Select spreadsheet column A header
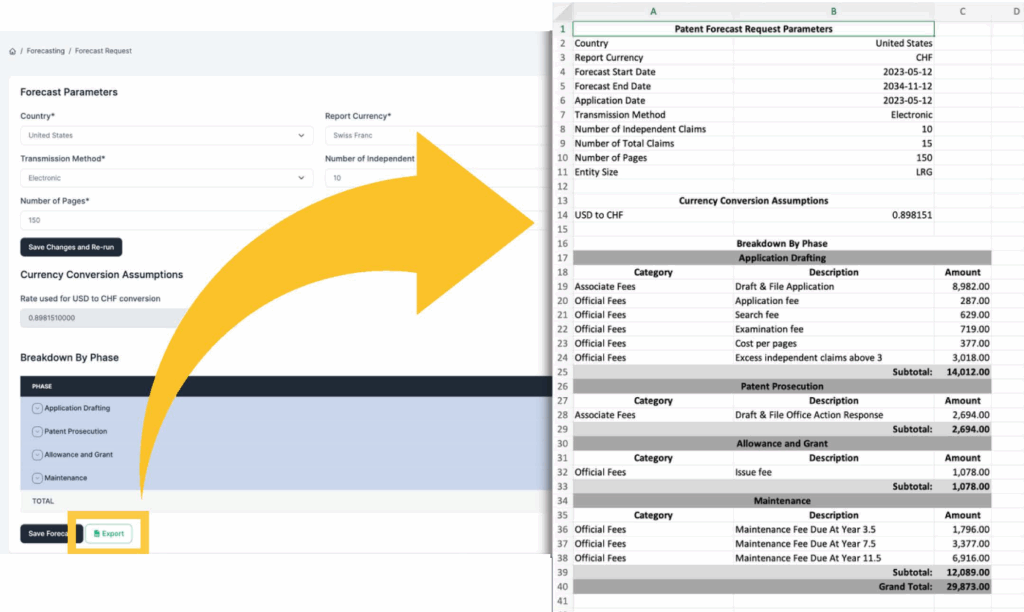 pyautogui.click(x=653, y=12)
